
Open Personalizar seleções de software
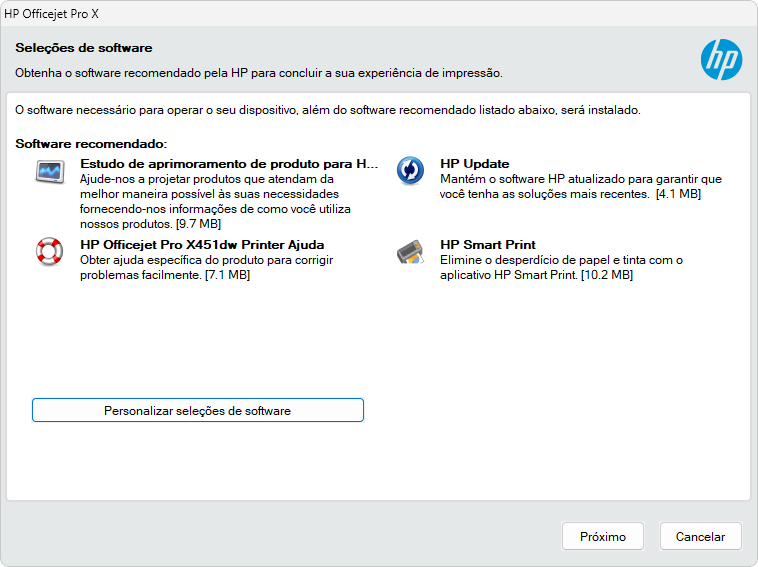[x=198, y=410]
